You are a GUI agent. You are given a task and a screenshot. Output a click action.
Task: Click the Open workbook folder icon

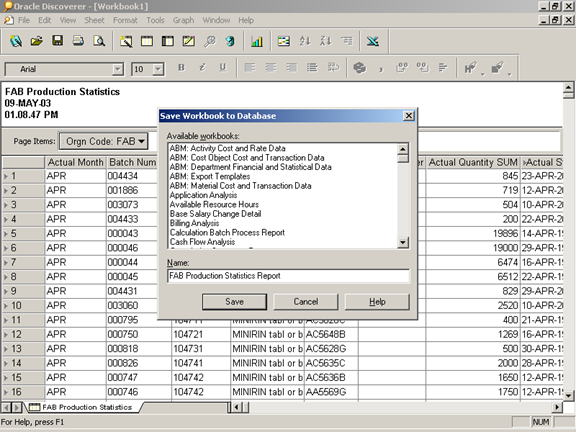pos(36,41)
